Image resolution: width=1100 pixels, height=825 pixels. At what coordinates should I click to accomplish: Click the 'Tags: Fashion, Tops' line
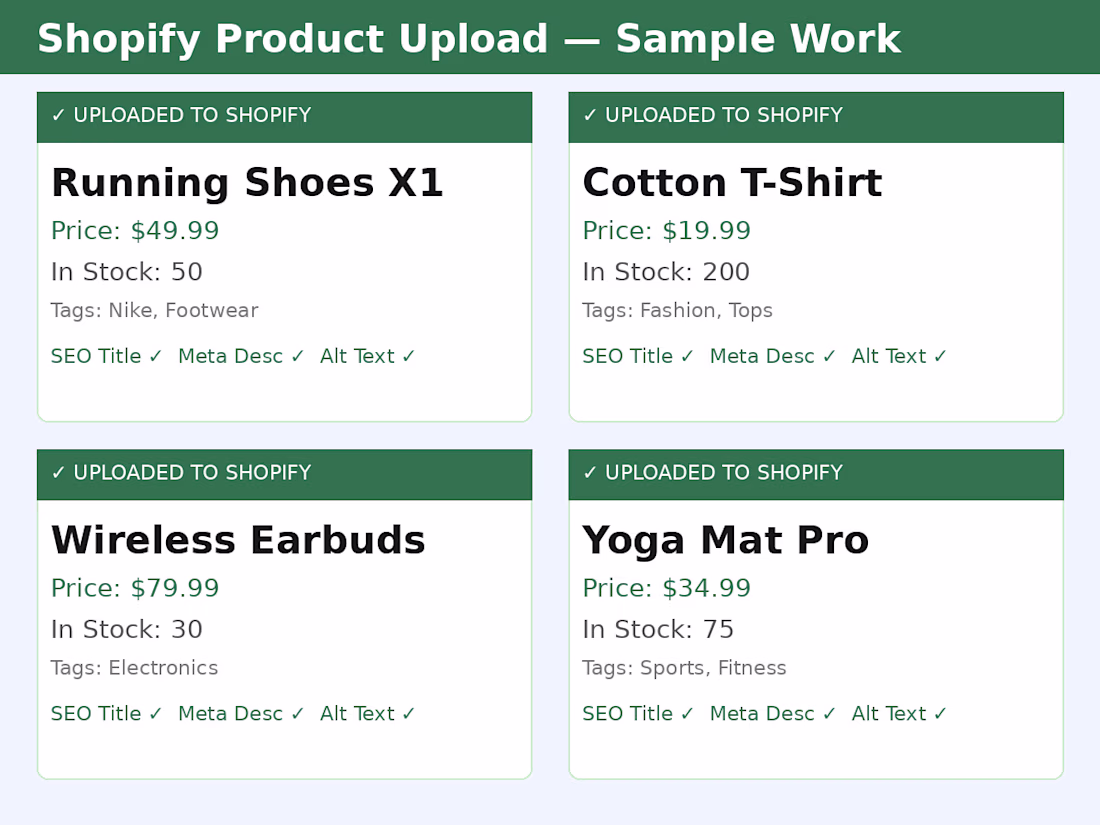tap(677, 311)
